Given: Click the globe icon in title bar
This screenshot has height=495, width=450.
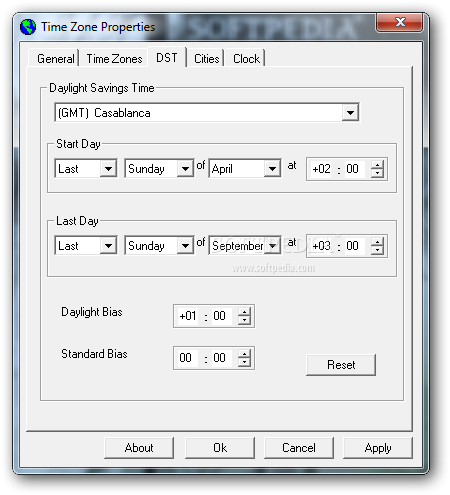Looking at the screenshot, I should point(28,27).
